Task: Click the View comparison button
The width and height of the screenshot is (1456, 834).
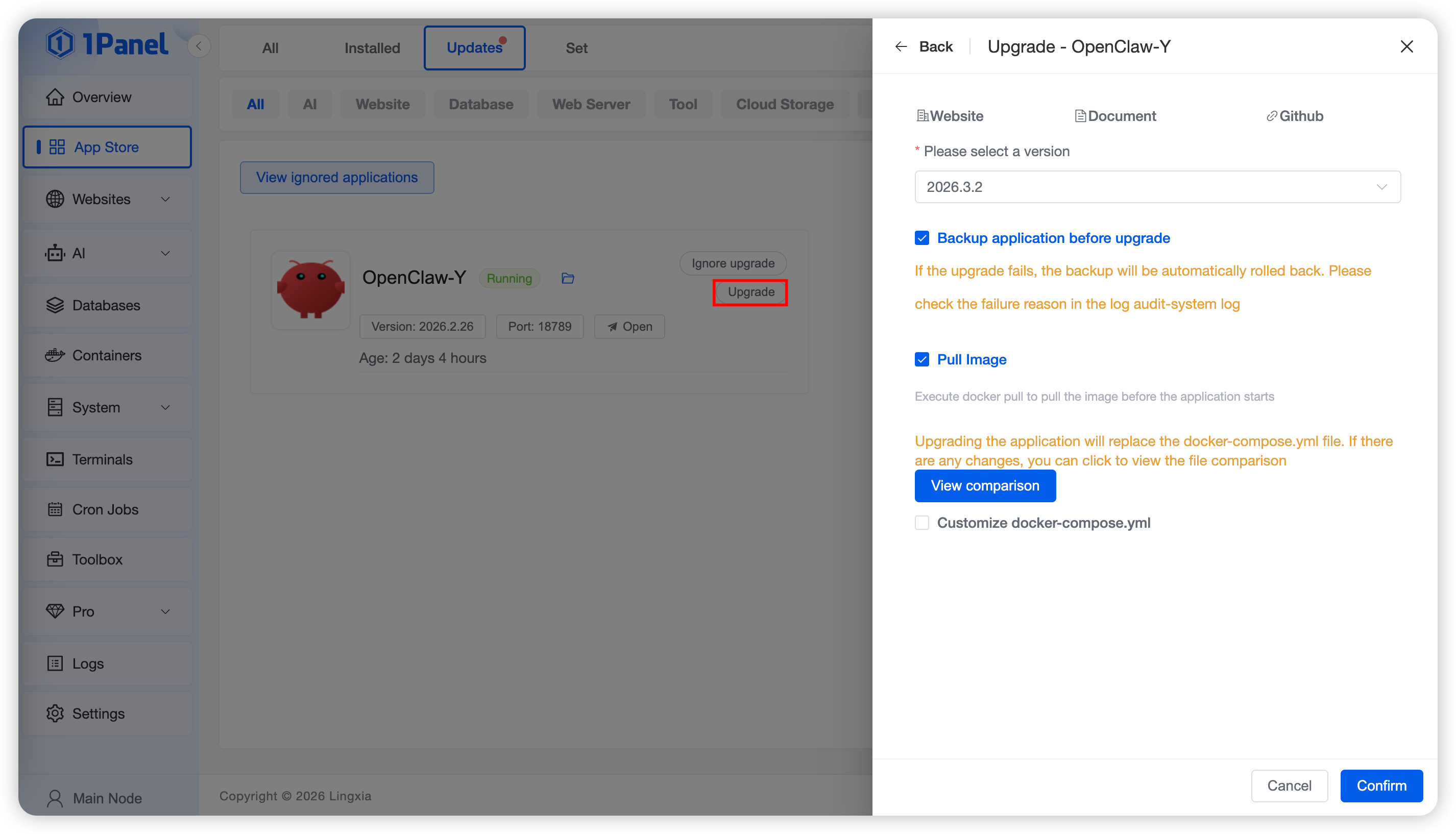Action: click(x=985, y=486)
